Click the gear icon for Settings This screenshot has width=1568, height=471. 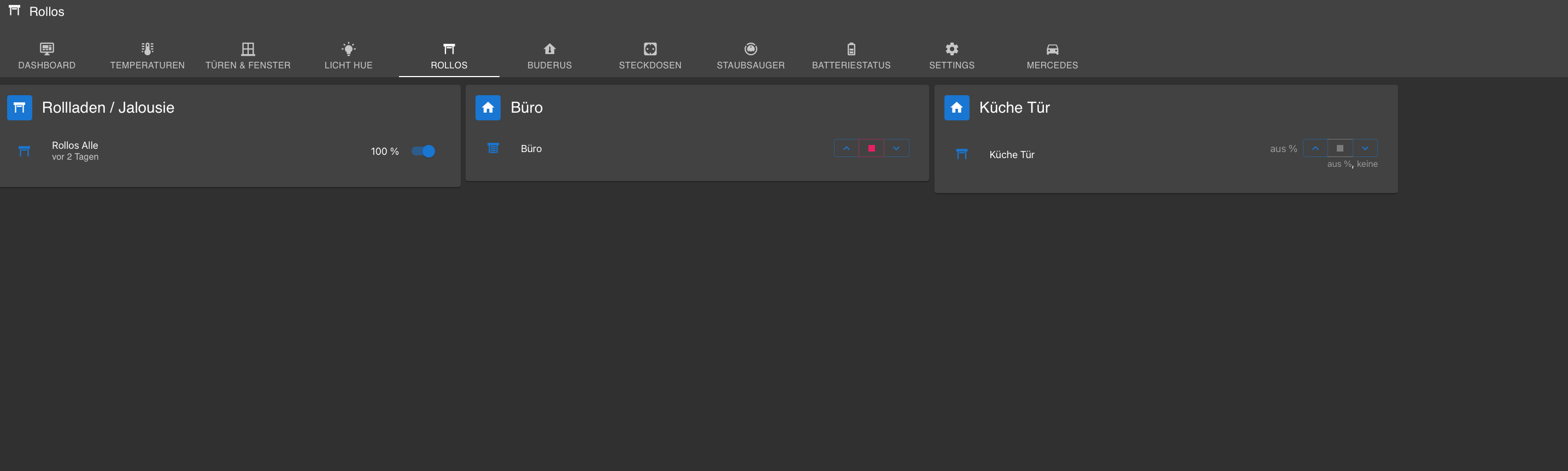pos(952,49)
